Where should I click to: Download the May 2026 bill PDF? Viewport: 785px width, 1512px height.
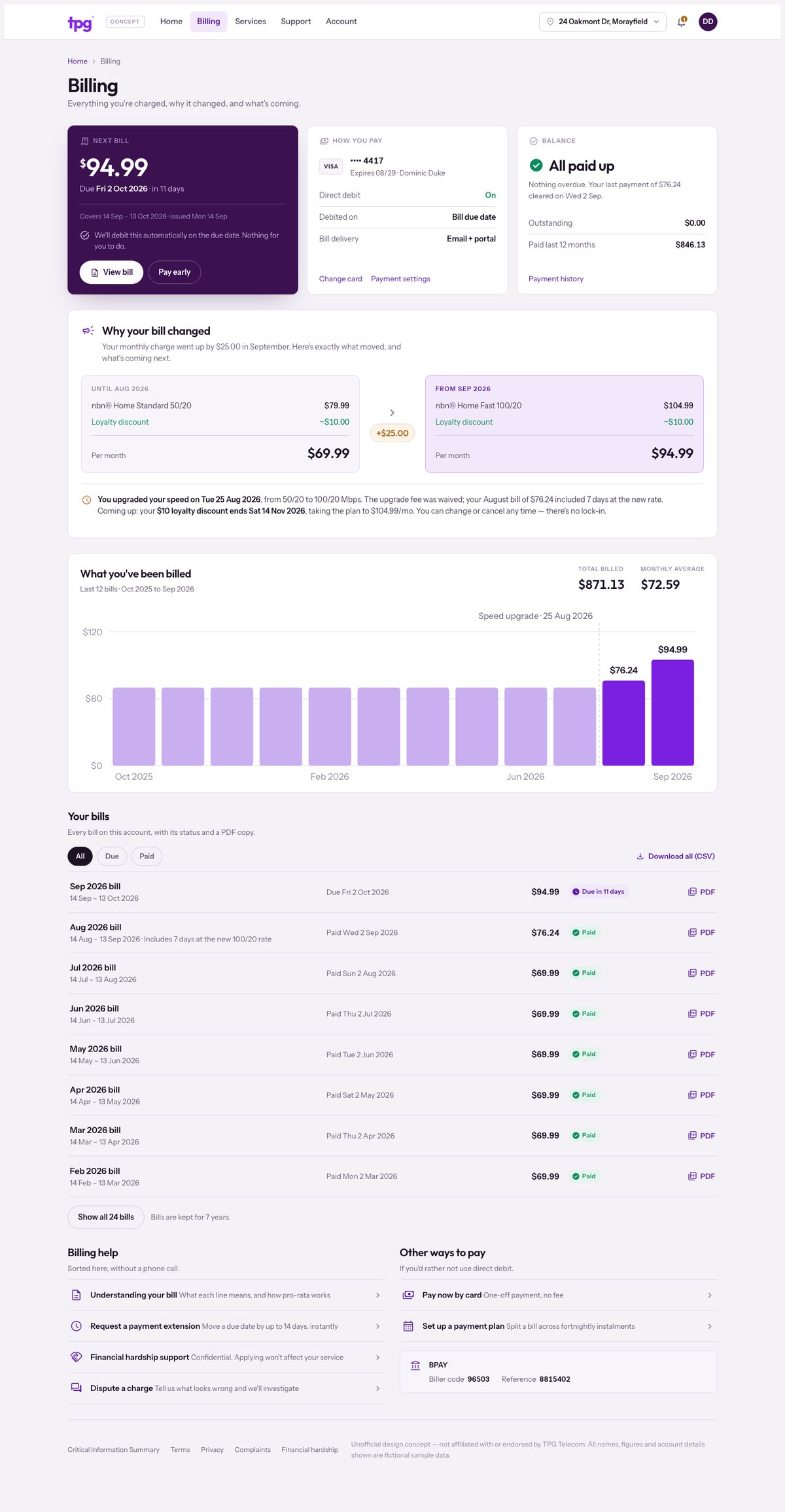point(701,1055)
